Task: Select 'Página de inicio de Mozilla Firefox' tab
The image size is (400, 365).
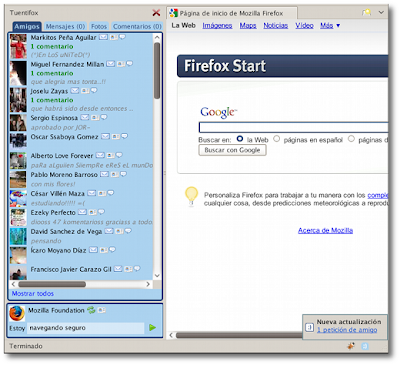Action: pyautogui.click(x=232, y=13)
